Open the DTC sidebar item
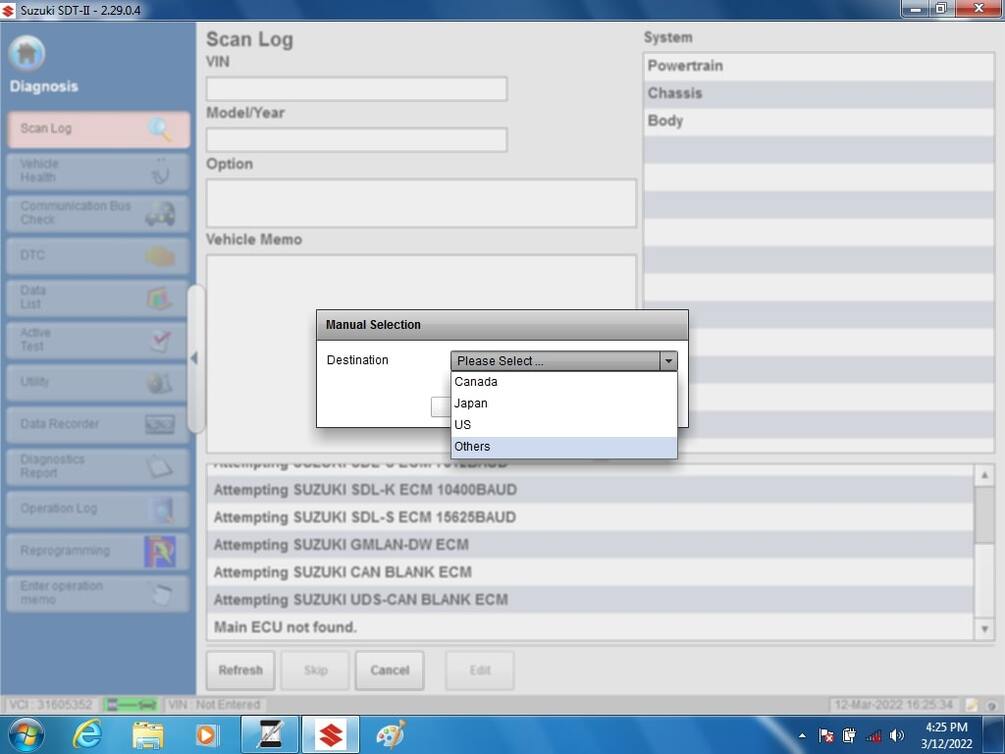The image size is (1005, 754). tap(98, 256)
